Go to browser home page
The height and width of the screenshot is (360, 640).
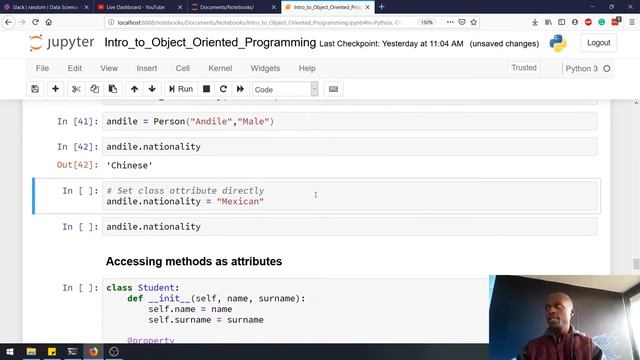(49, 22)
